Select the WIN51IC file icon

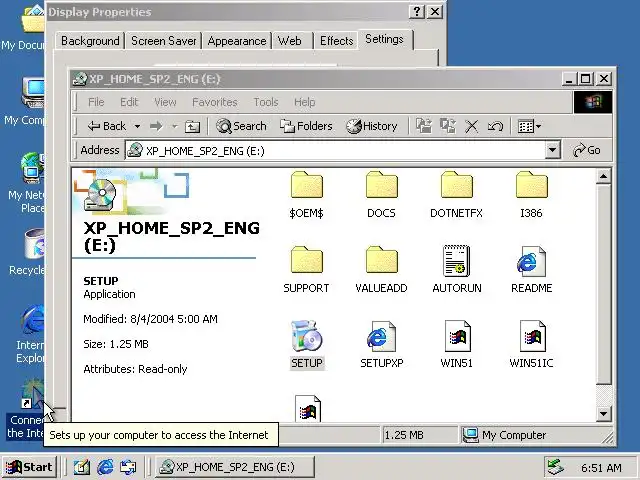click(532, 336)
